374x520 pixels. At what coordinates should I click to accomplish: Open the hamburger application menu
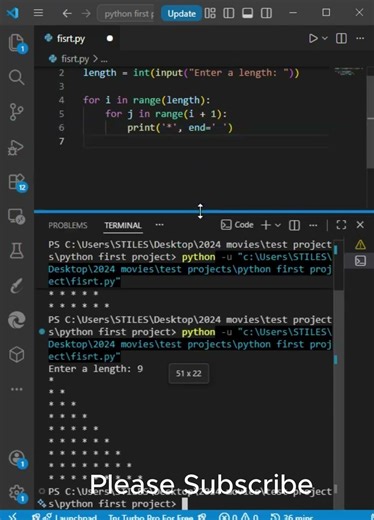tap(38, 13)
